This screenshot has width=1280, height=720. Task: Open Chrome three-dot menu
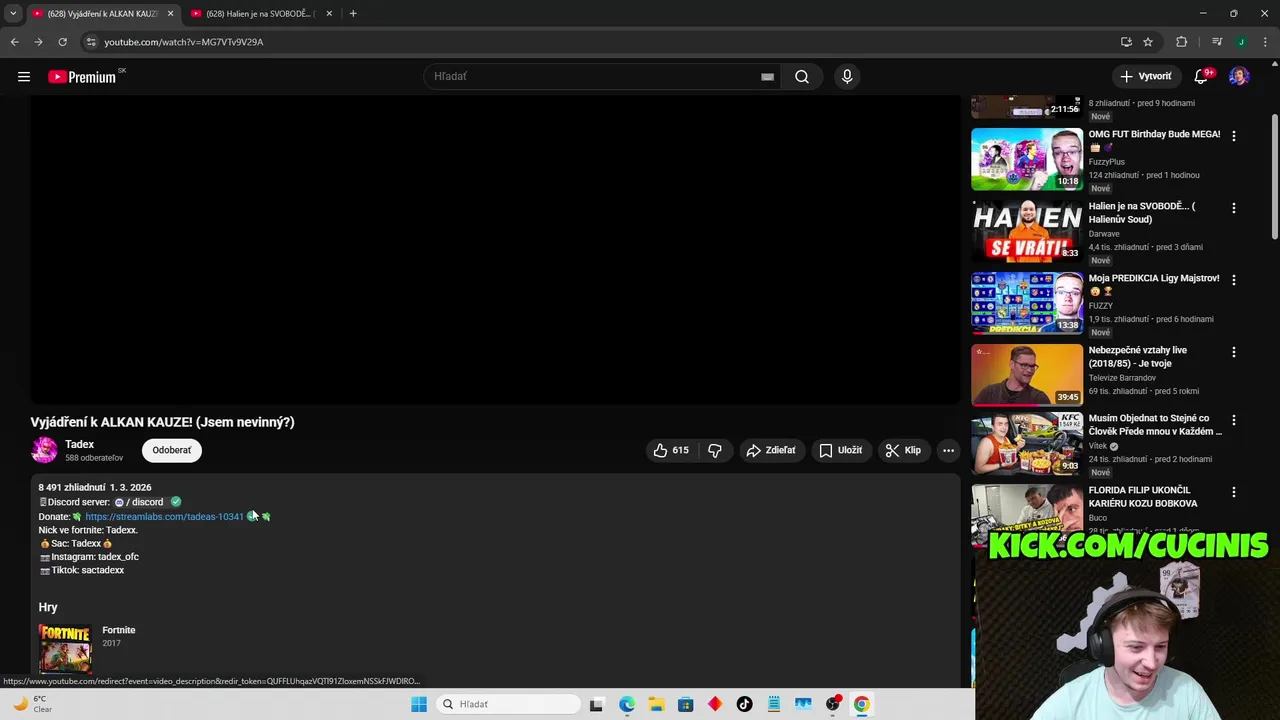1265,42
